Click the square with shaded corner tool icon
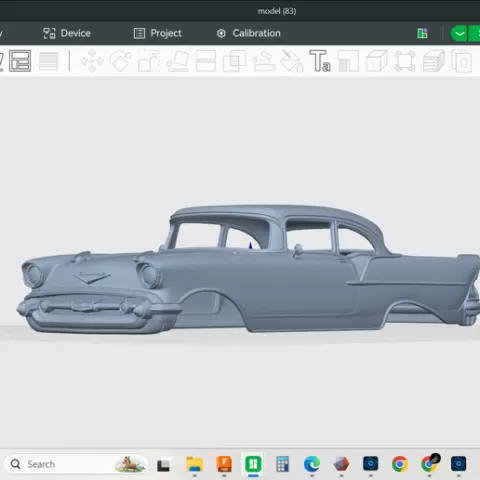 click(x=348, y=61)
